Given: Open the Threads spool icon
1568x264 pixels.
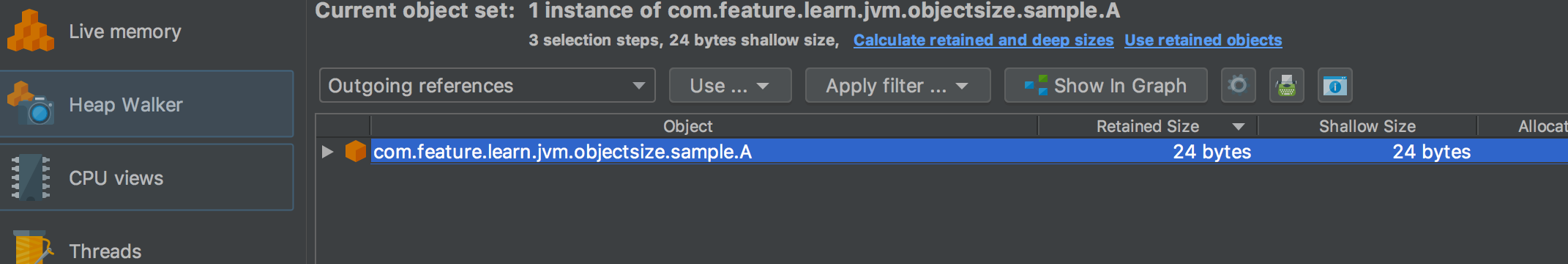Looking at the screenshot, I should click(x=31, y=249).
